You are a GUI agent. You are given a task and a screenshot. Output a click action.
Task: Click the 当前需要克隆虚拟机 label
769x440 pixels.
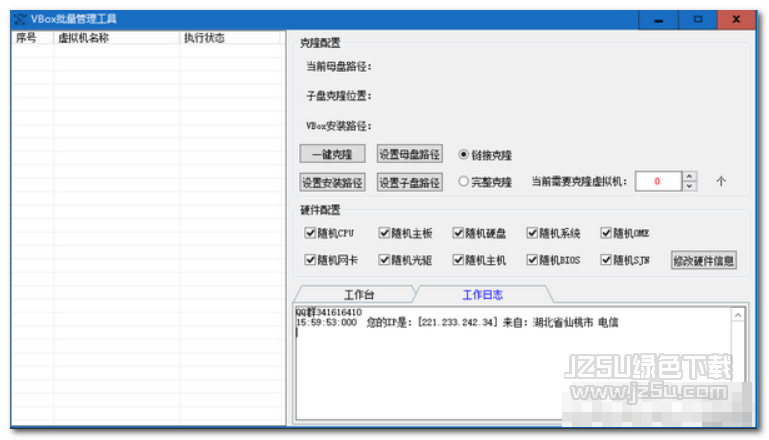580,181
